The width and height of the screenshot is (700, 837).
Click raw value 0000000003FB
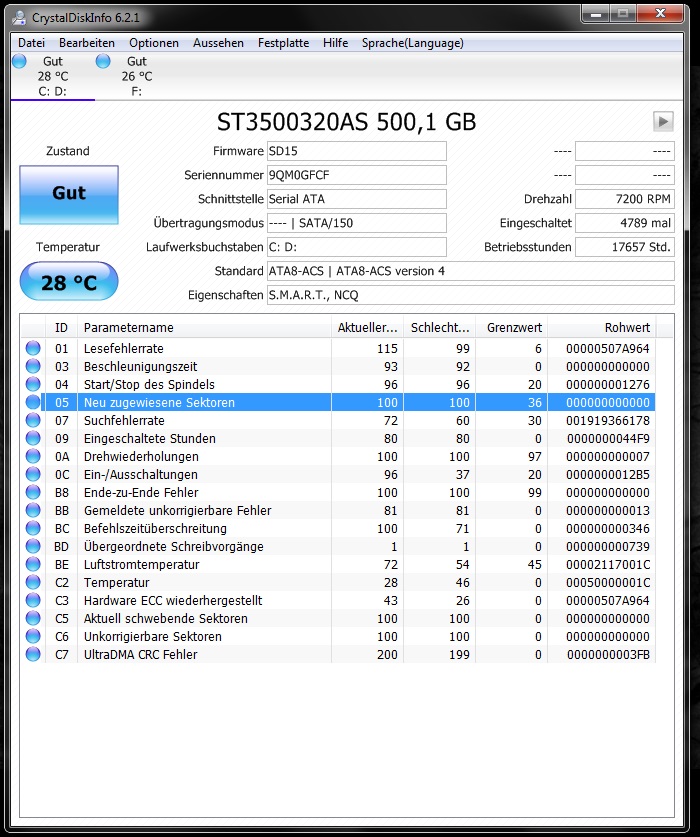[x=608, y=654]
